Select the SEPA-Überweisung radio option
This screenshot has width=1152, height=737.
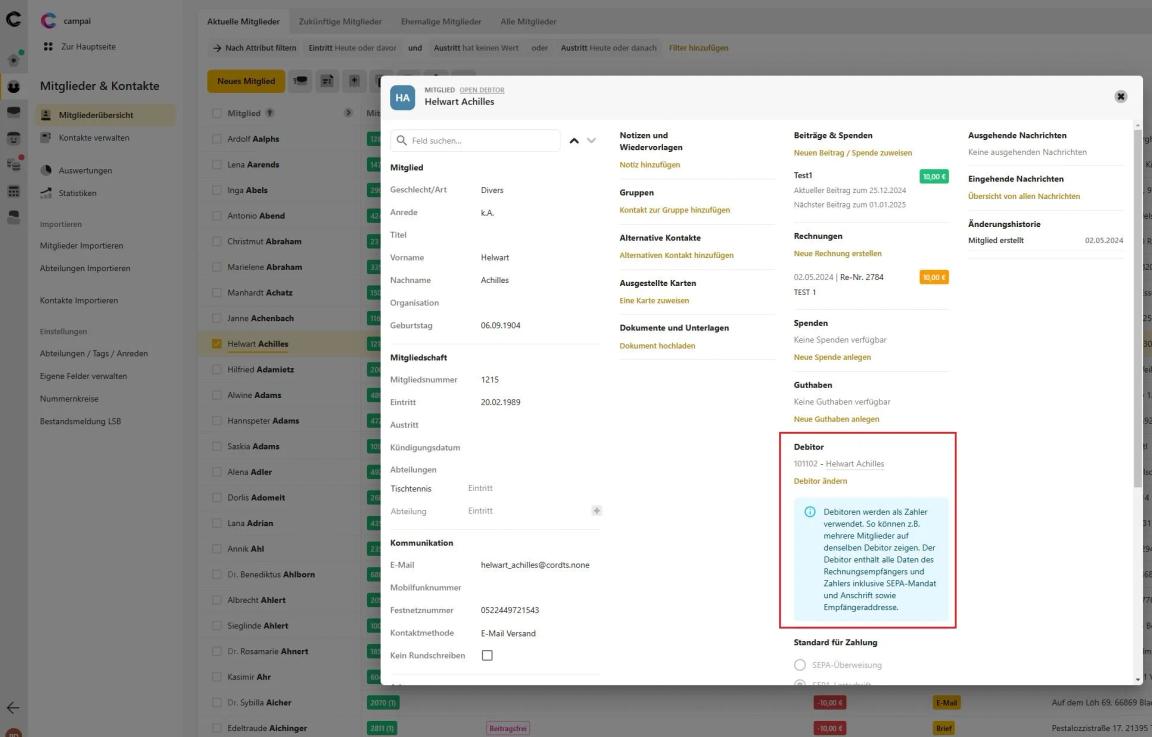click(x=799, y=665)
